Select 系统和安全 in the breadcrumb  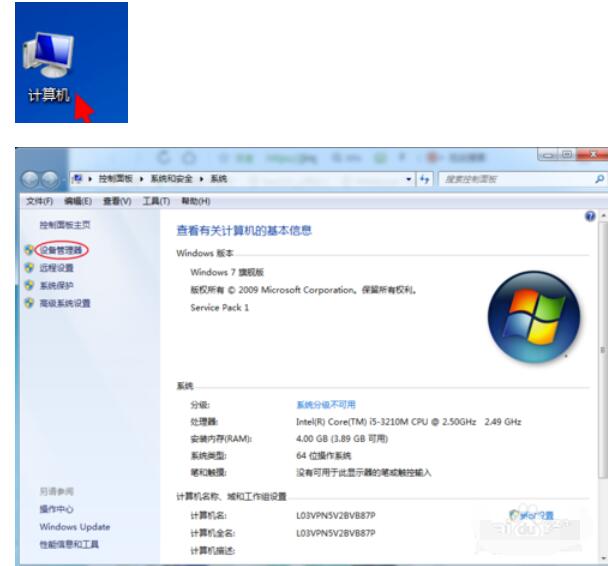pos(171,179)
